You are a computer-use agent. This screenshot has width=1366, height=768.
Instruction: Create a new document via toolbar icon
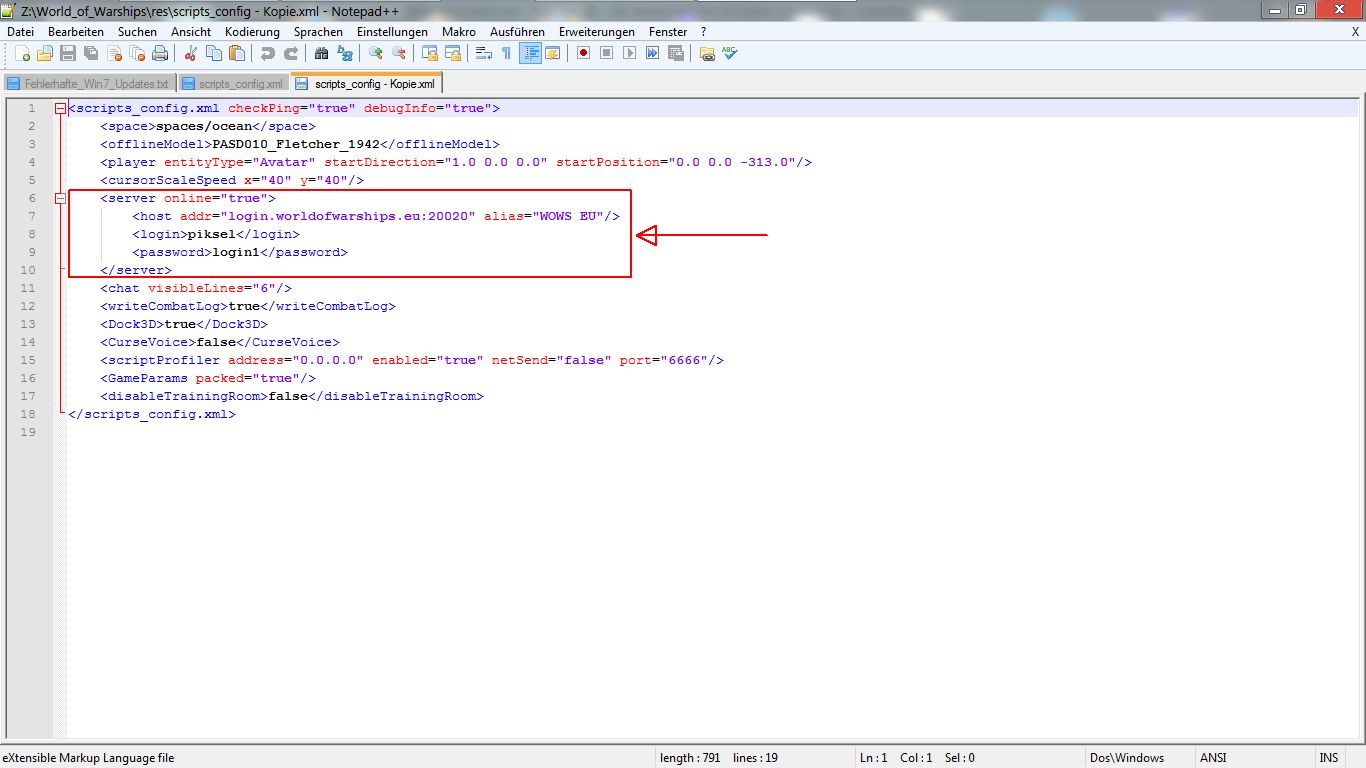[x=21, y=53]
